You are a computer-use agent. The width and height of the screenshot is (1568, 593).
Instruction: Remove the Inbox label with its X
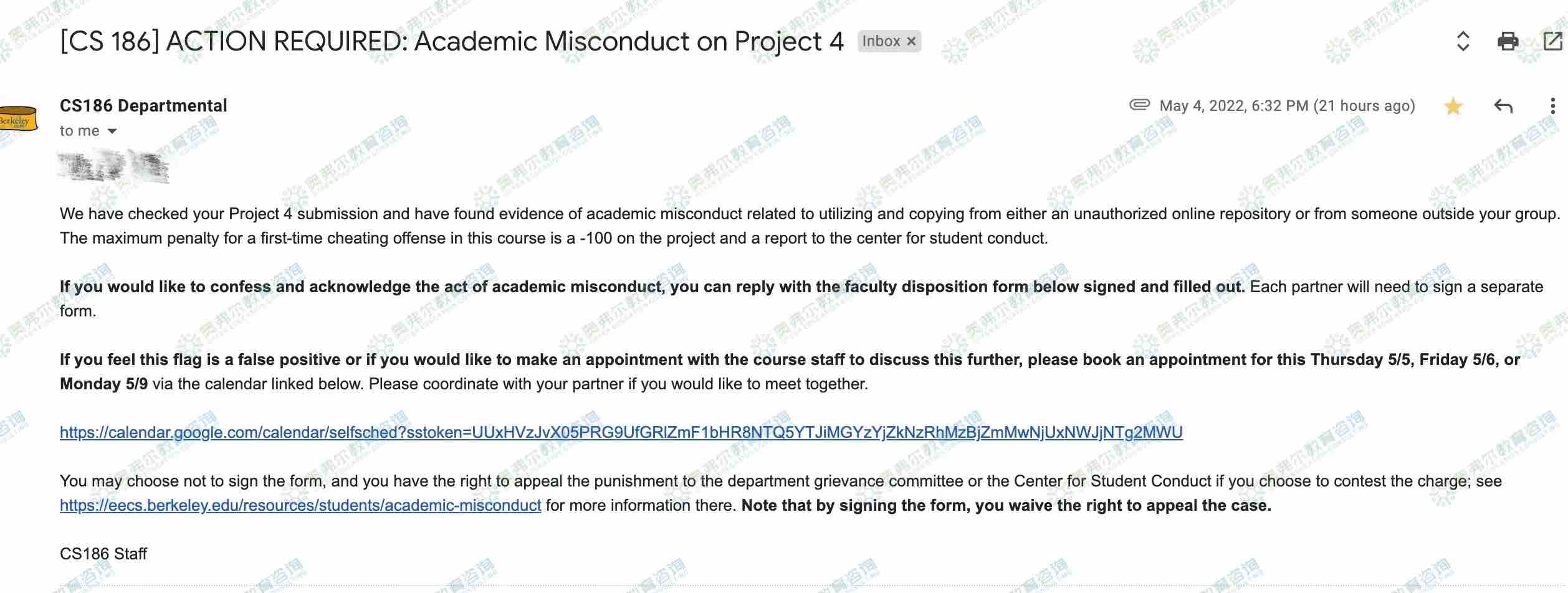pyautogui.click(x=911, y=42)
